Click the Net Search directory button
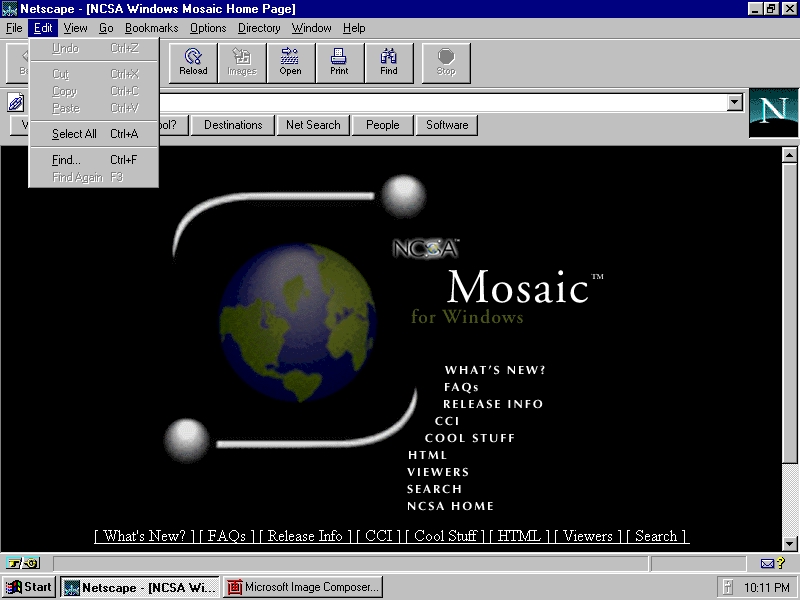This screenshot has width=800, height=600. click(x=313, y=125)
